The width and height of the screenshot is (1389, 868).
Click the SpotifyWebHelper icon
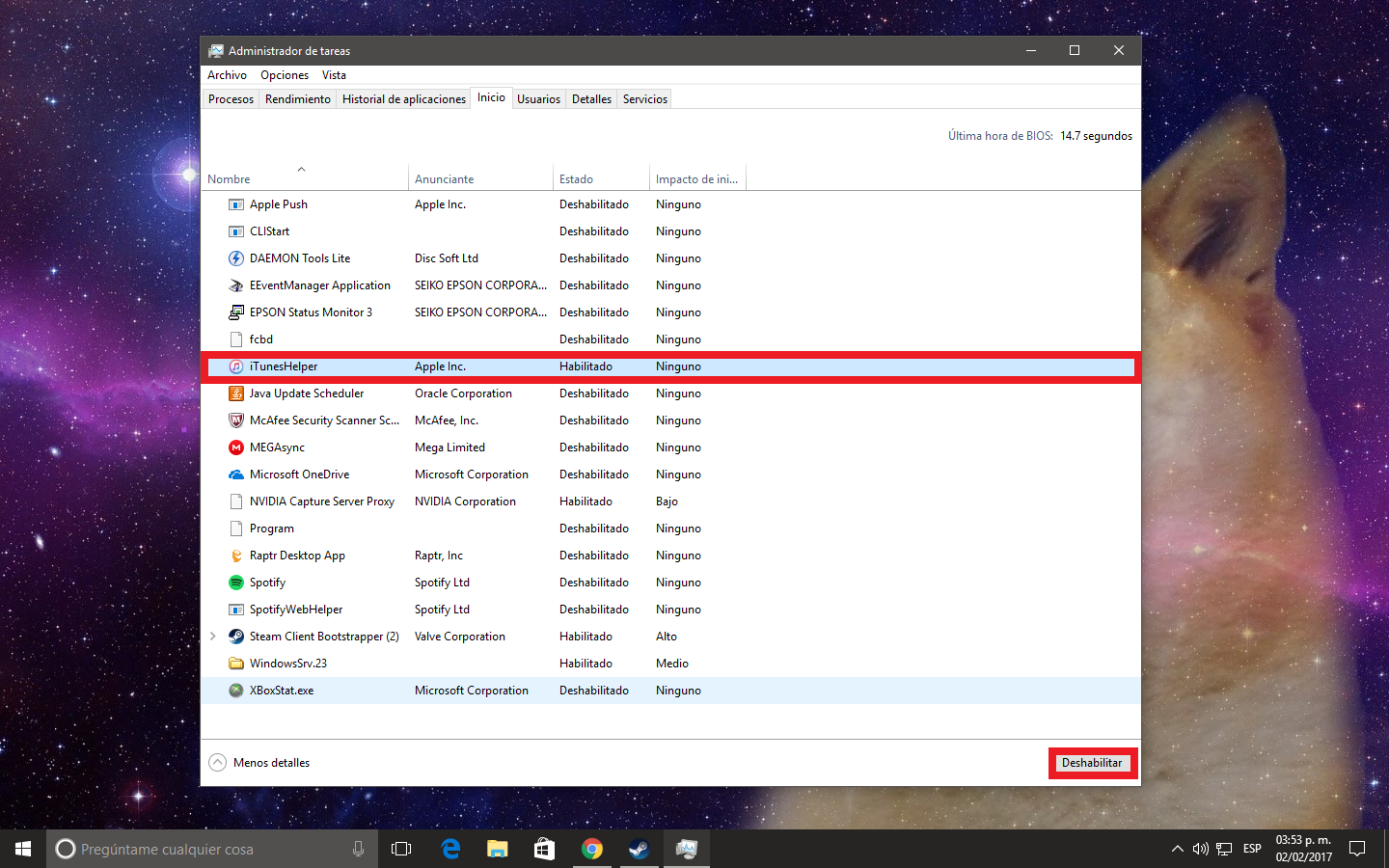(236, 610)
